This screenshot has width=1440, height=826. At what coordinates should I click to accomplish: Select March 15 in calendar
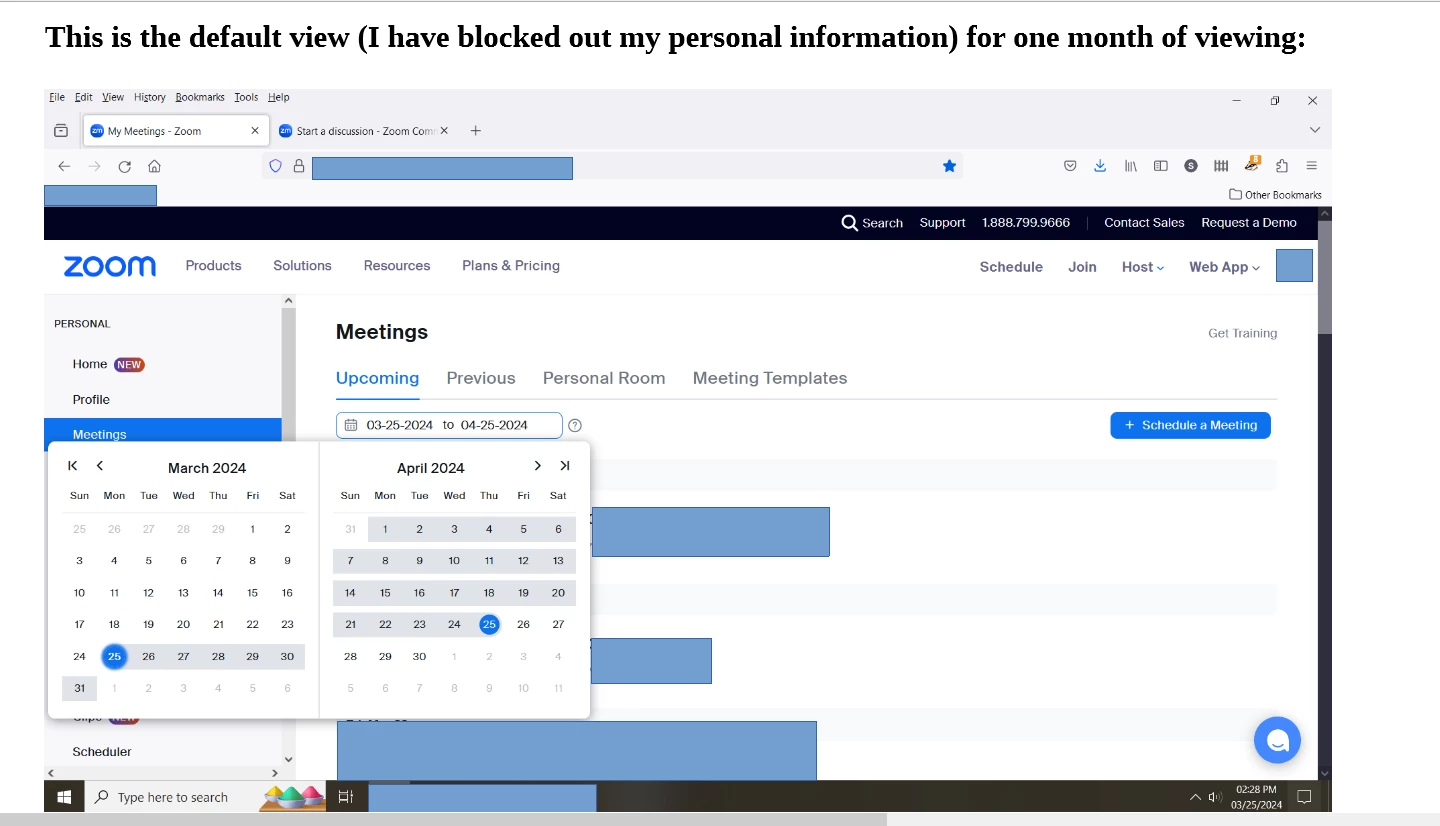tap(252, 592)
